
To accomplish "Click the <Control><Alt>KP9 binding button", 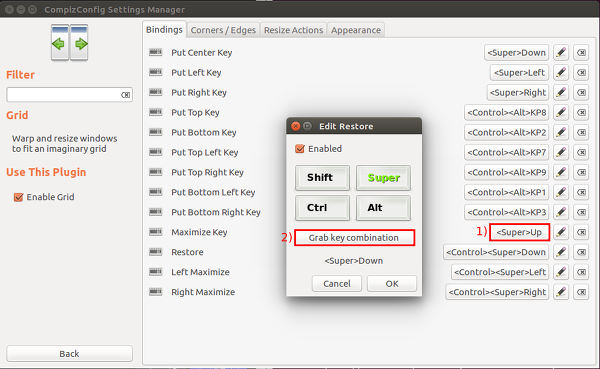I will tap(507, 172).
